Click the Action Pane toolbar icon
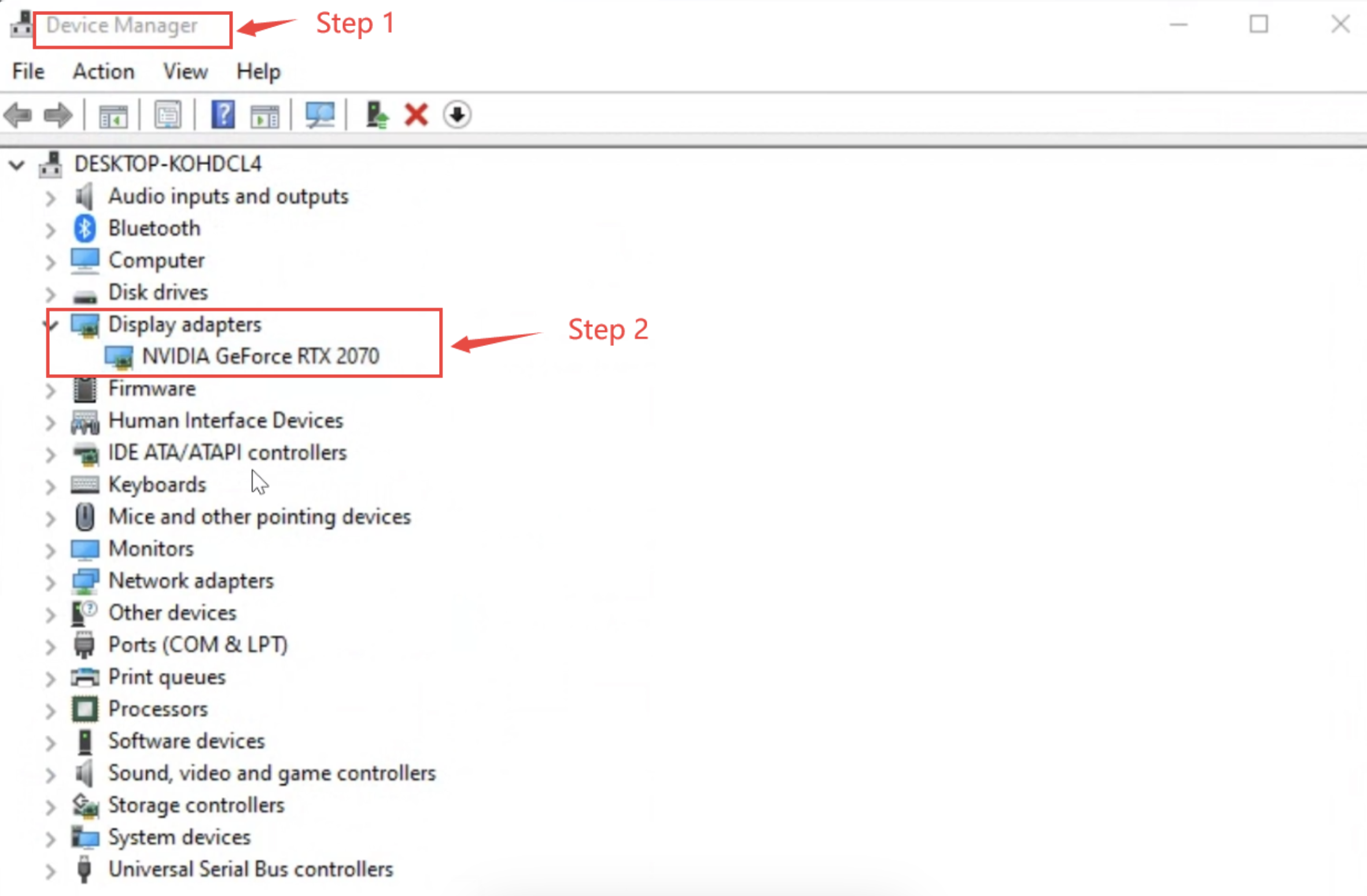The width and height of the screenshot is (1367, 896). (x=265, y=116)
